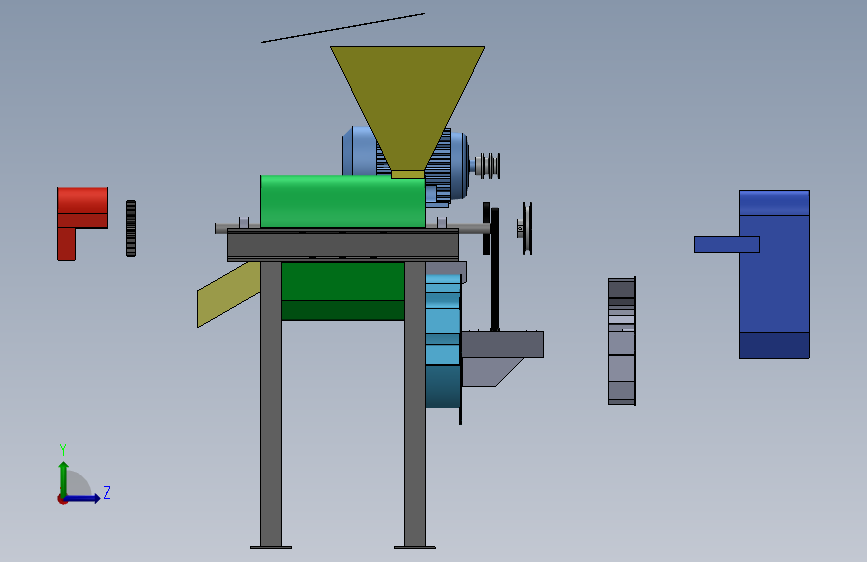The image size is (867, 562).
Task: Select the bright green upper housing cover
Action: pyautogui.click(x=343, y=201)
